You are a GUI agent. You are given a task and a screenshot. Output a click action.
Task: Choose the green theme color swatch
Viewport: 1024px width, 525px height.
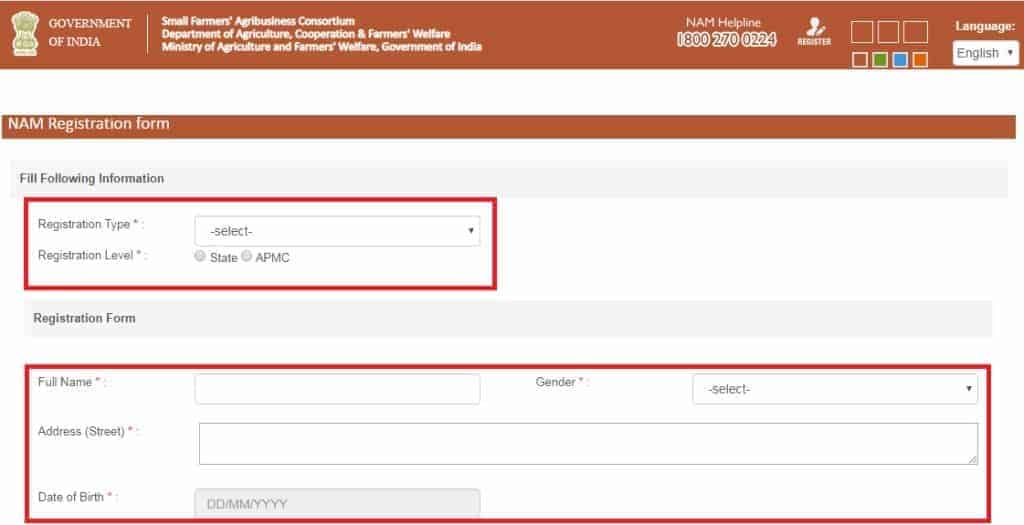click(x=880, y=59)
